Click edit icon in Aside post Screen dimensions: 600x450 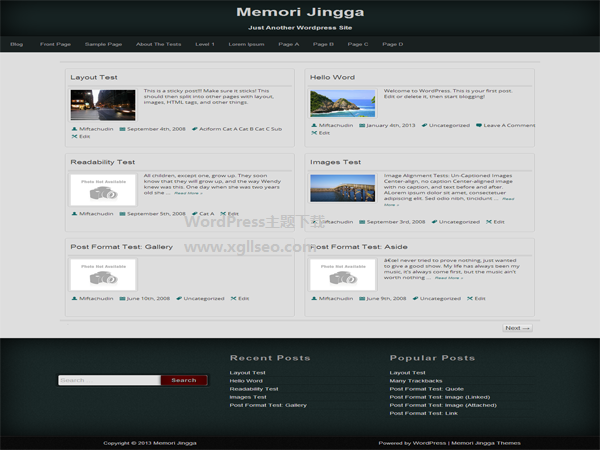(470, 298)
